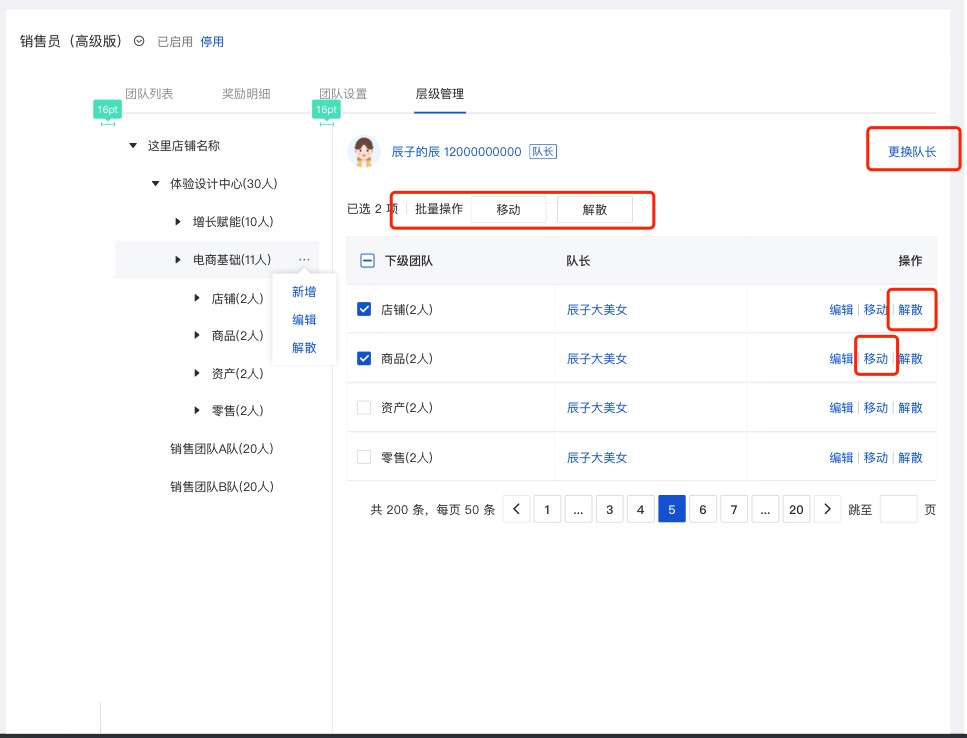The height and width of the screenshot is (738, 967).
Task: Check the 资产(2人) row checkbox
Action: (x=364, y=408)
